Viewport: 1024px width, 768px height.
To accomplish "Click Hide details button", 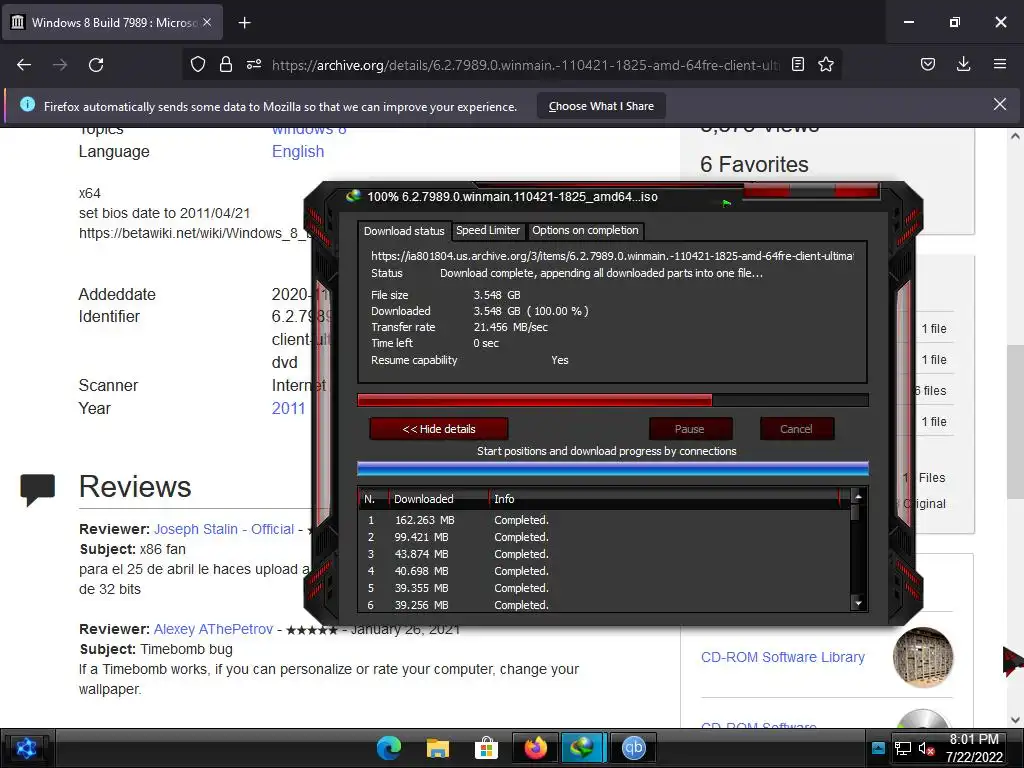I will point(439,429).
